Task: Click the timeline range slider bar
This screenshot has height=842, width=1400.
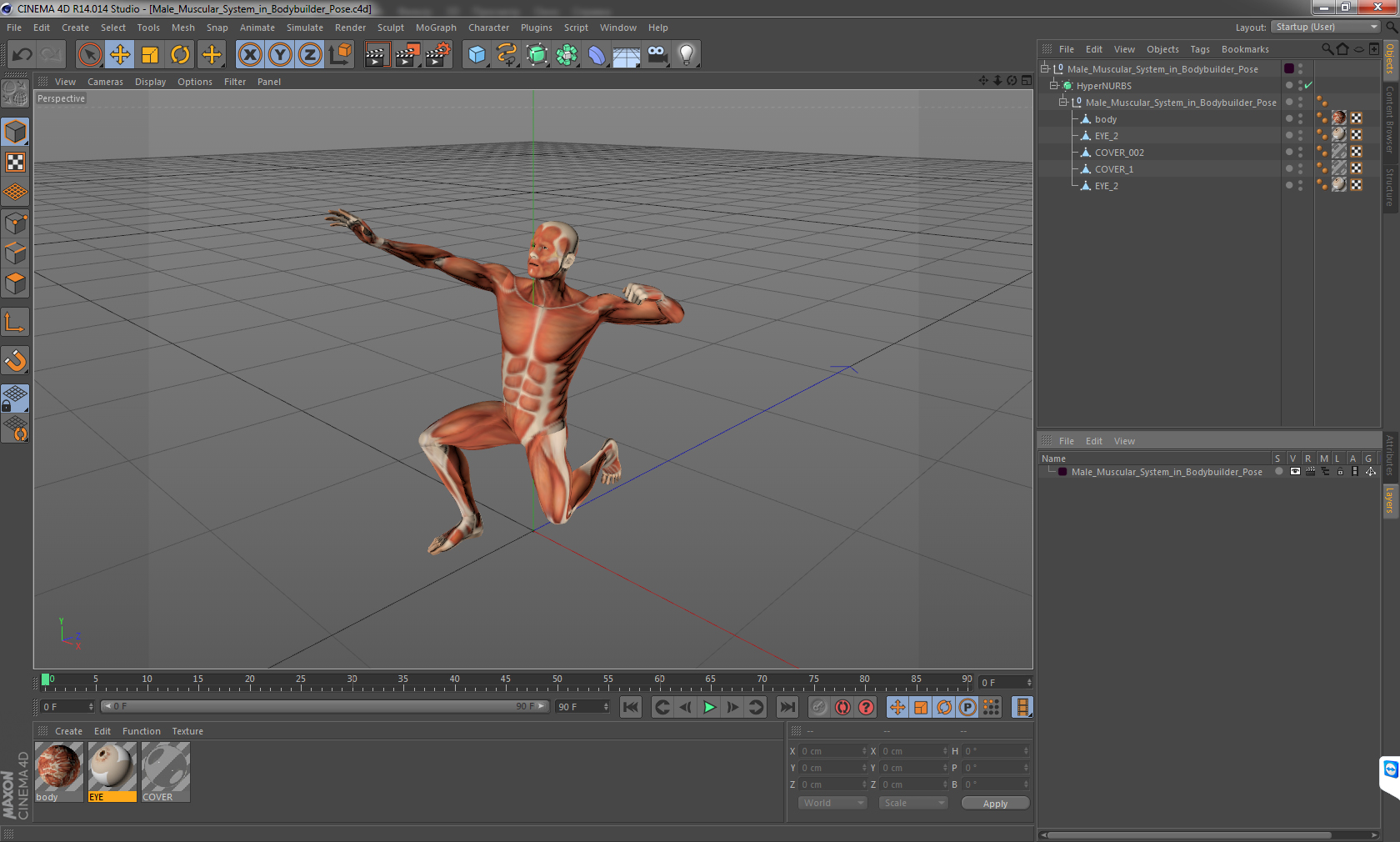Action: pyautogui.click(x=324, y=706)
